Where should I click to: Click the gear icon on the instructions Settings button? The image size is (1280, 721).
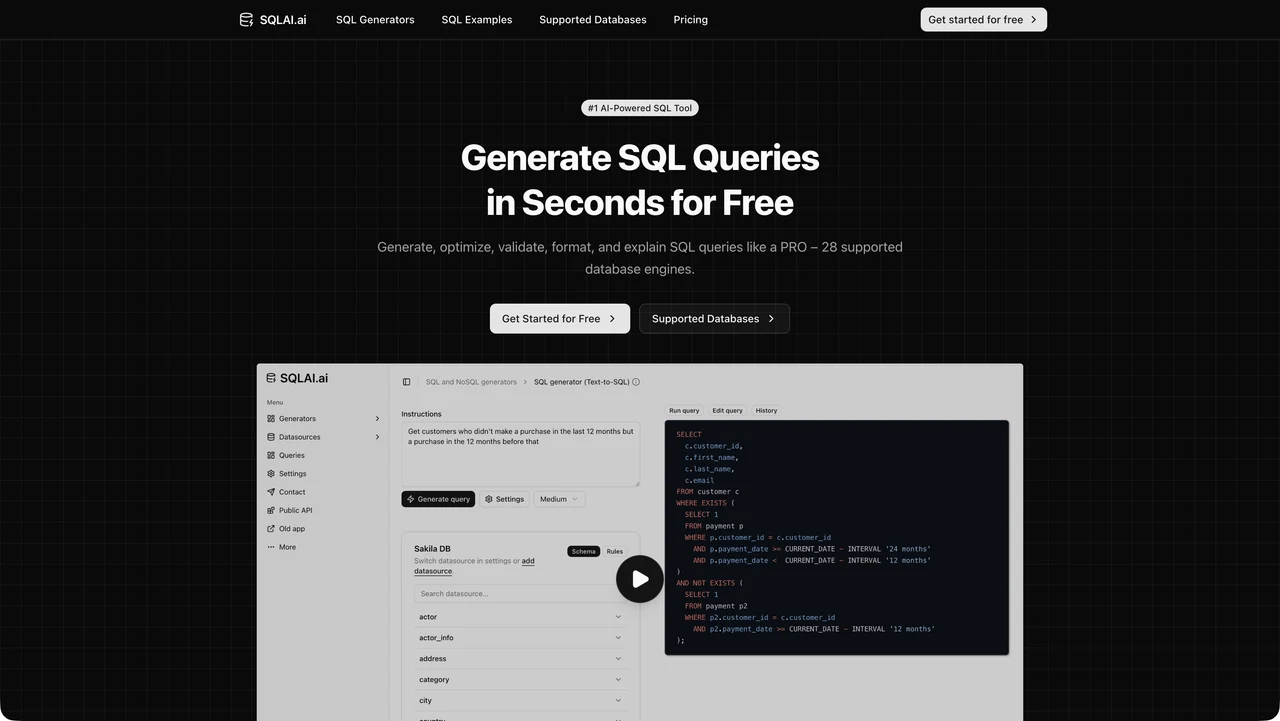click(489, 499)
